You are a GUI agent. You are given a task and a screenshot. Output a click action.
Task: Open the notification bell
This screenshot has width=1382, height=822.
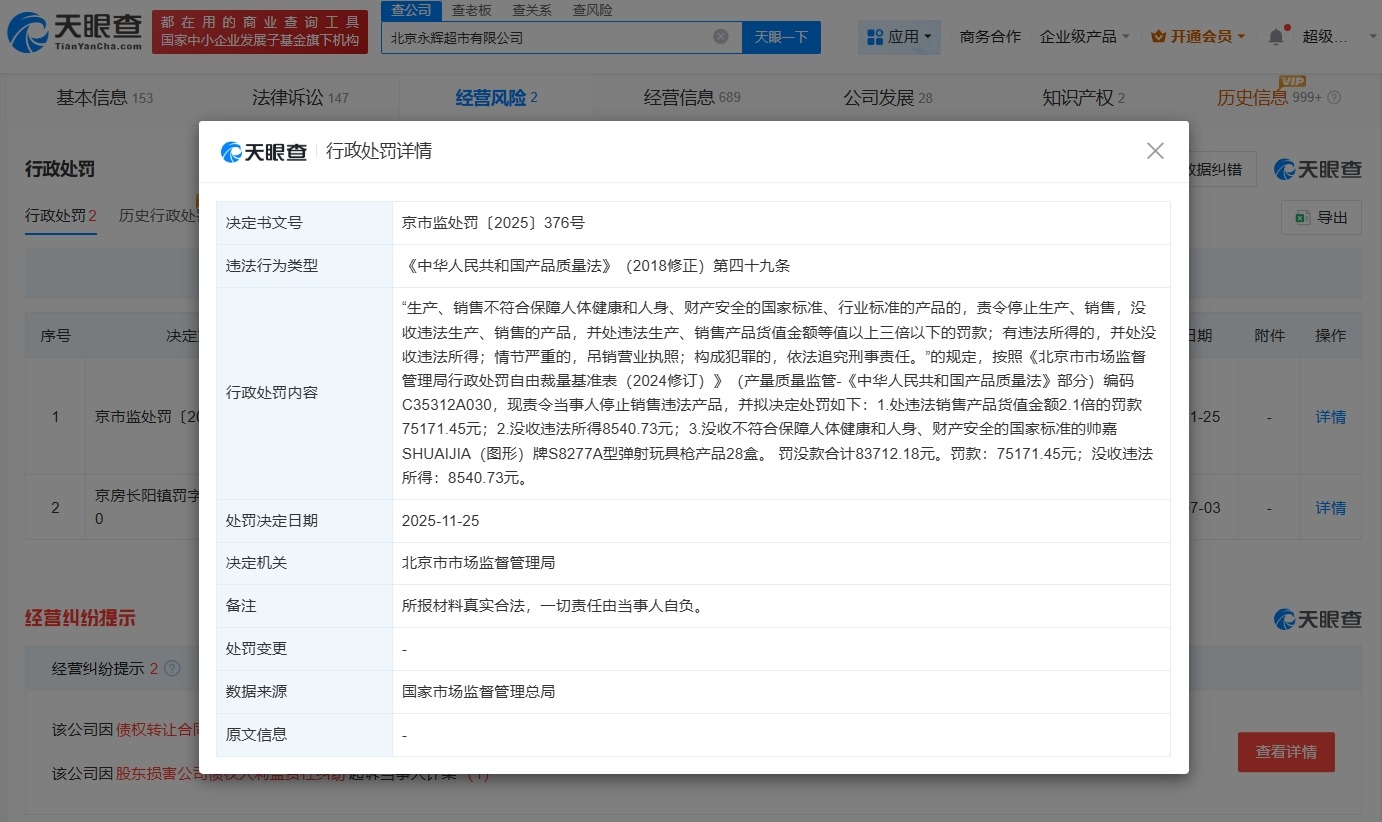click(x=1275, y=35)
